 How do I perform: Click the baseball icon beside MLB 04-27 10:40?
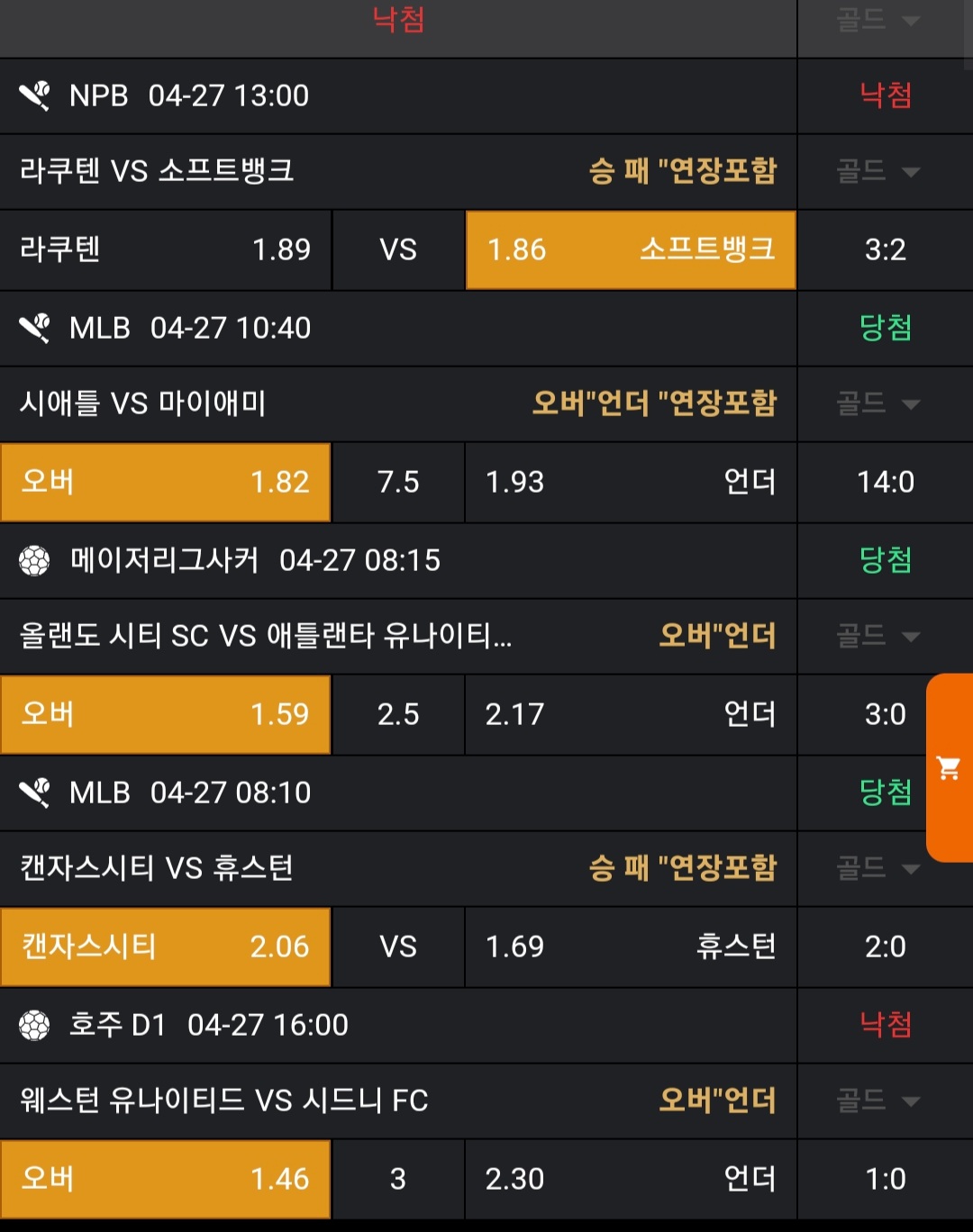click(x=35, y=328)
